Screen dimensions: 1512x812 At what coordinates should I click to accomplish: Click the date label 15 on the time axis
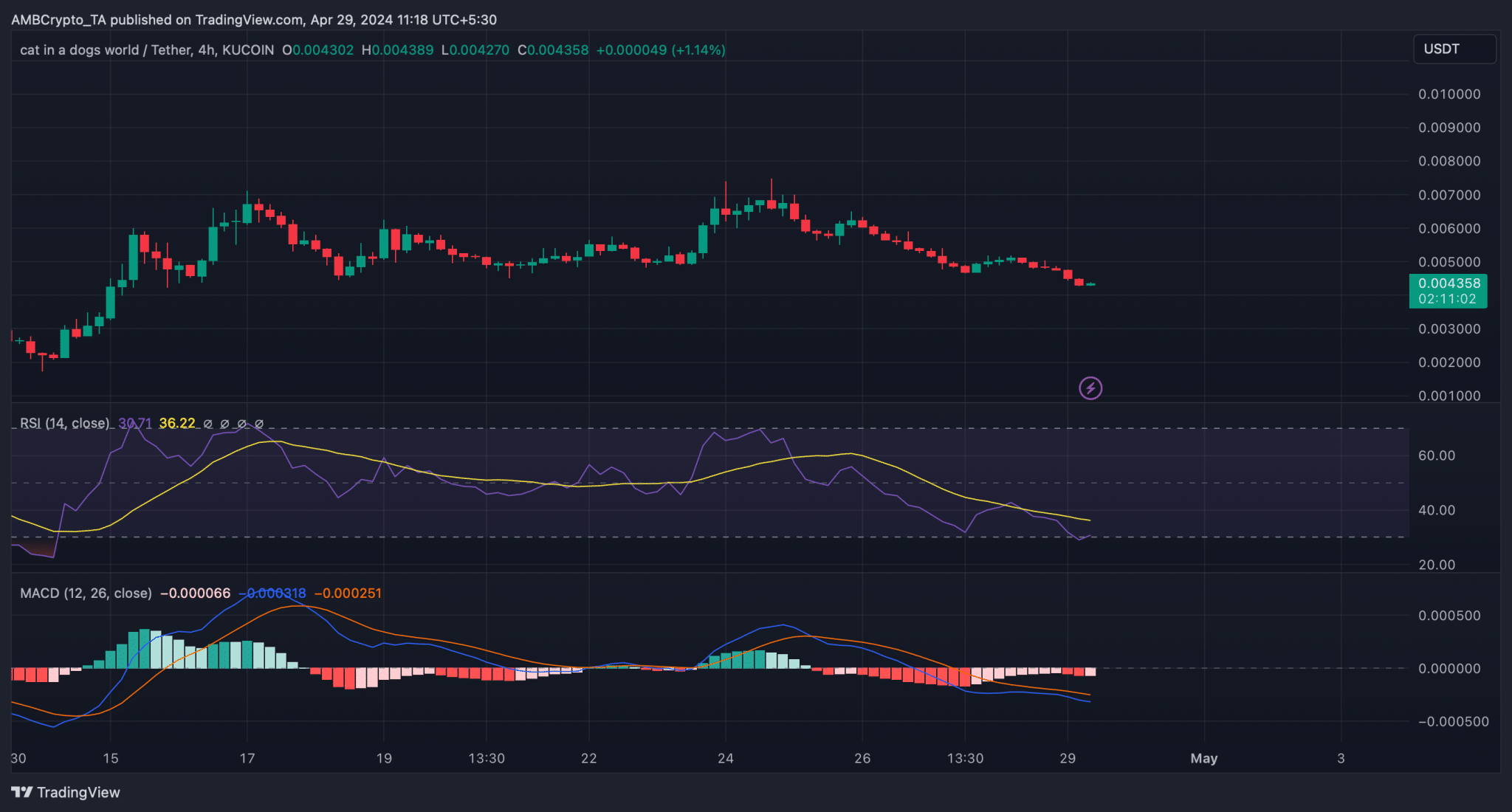point(110,758)
